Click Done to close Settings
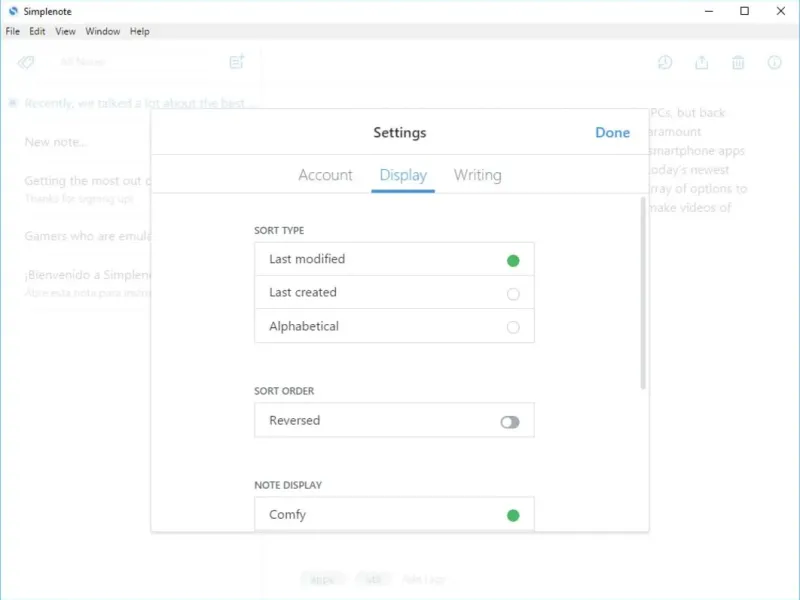 click(x=612, y=133)
